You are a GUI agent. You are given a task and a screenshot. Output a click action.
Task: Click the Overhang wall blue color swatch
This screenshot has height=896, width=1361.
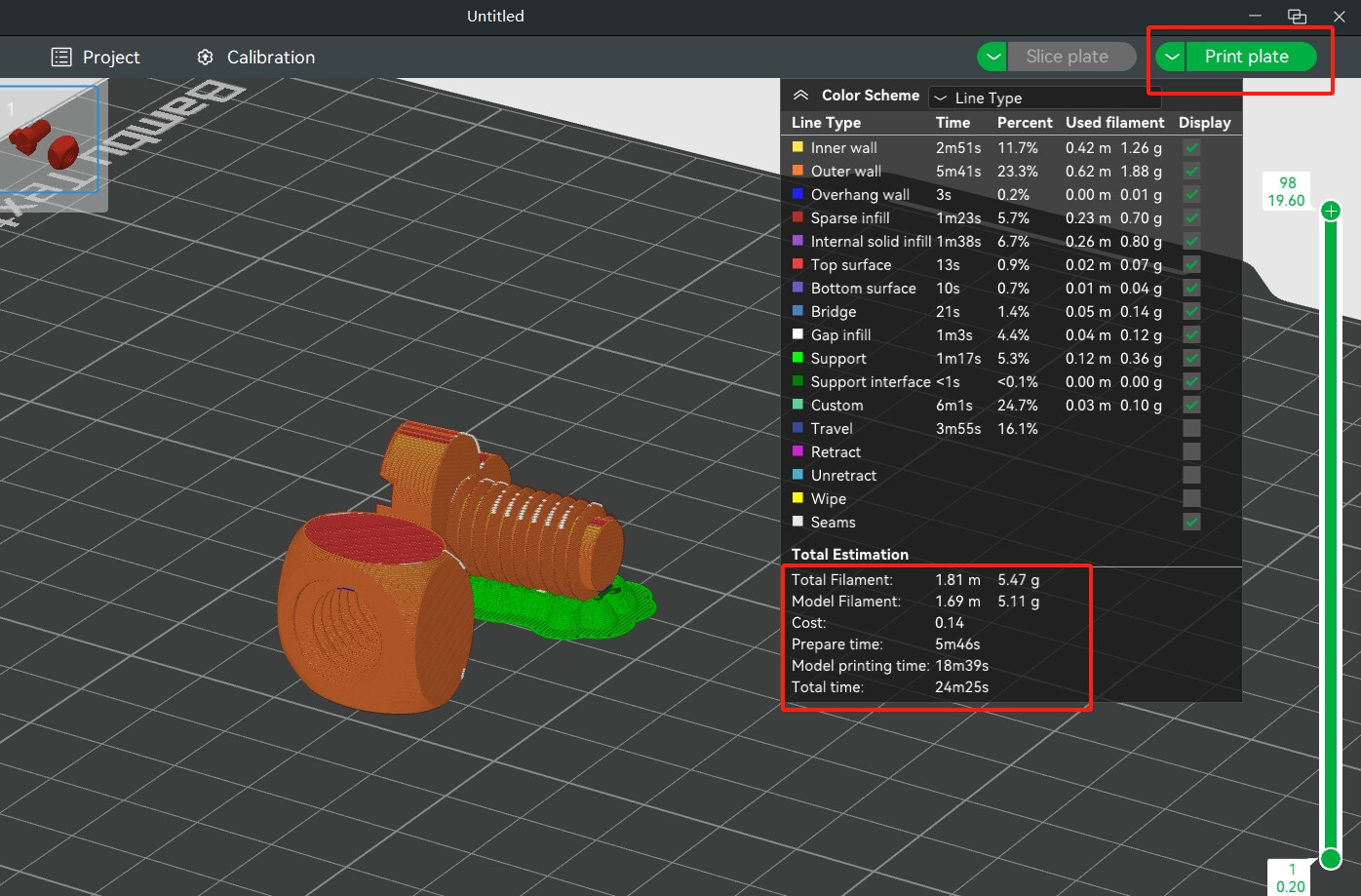[x=797, y=194]
